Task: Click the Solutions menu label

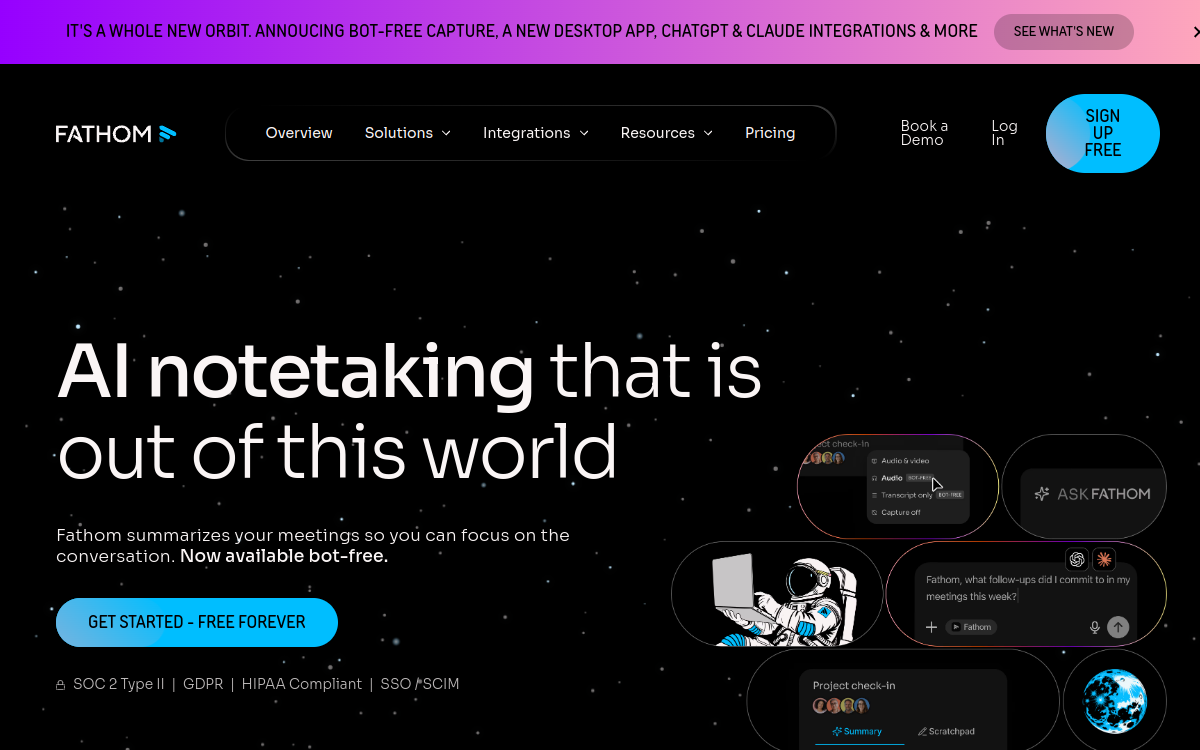Action: 399,133
